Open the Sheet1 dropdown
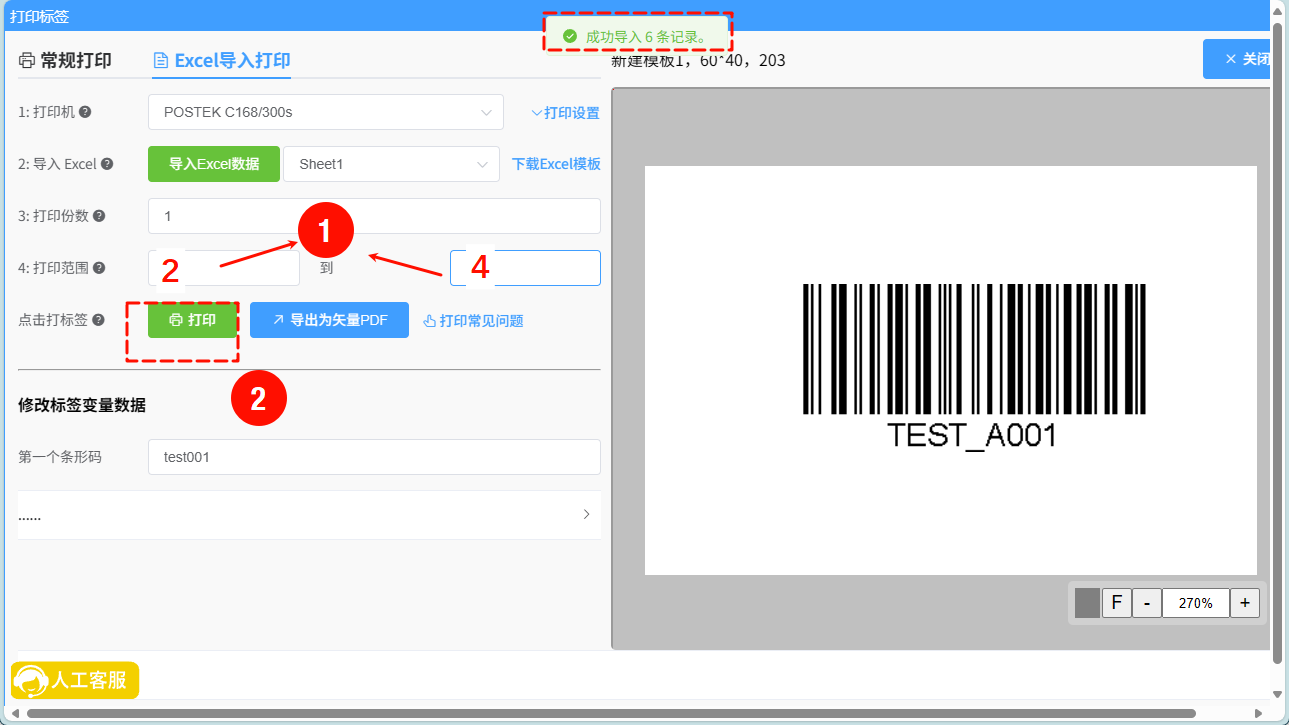 click(391, 164)
